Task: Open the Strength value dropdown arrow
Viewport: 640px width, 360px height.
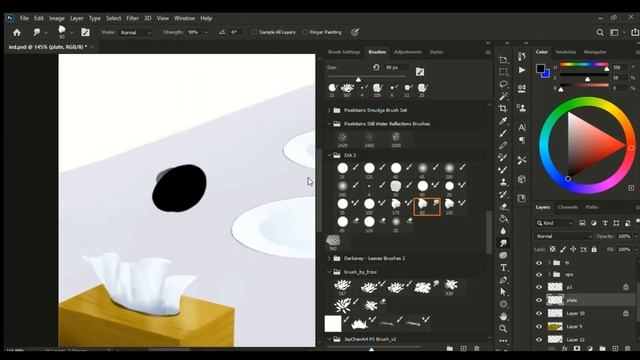Action: (206, 33)
